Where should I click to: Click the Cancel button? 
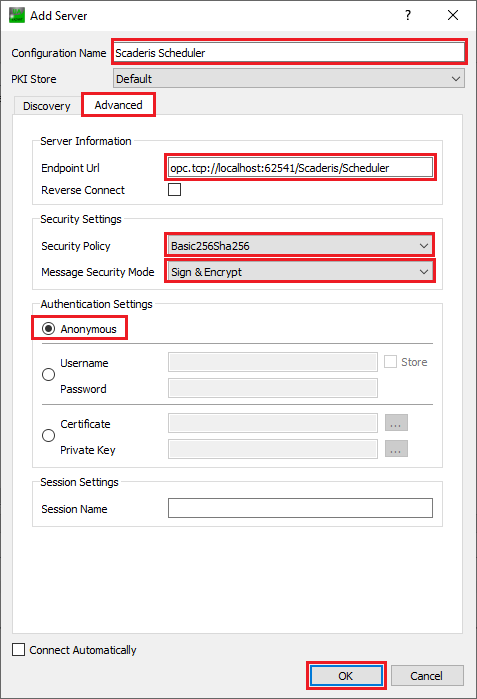[427, 676]
